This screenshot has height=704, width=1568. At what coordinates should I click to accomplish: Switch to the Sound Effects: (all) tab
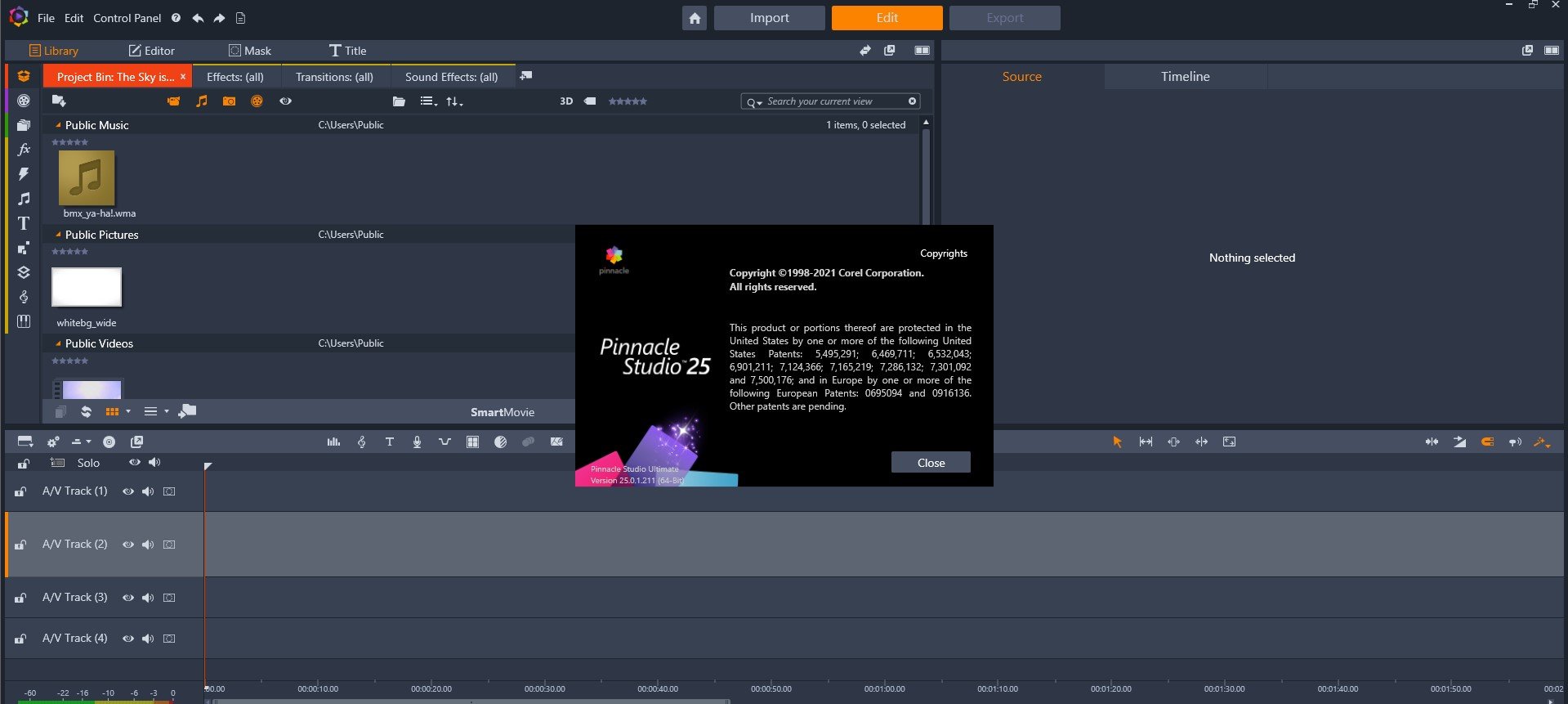tap(451, 77)
